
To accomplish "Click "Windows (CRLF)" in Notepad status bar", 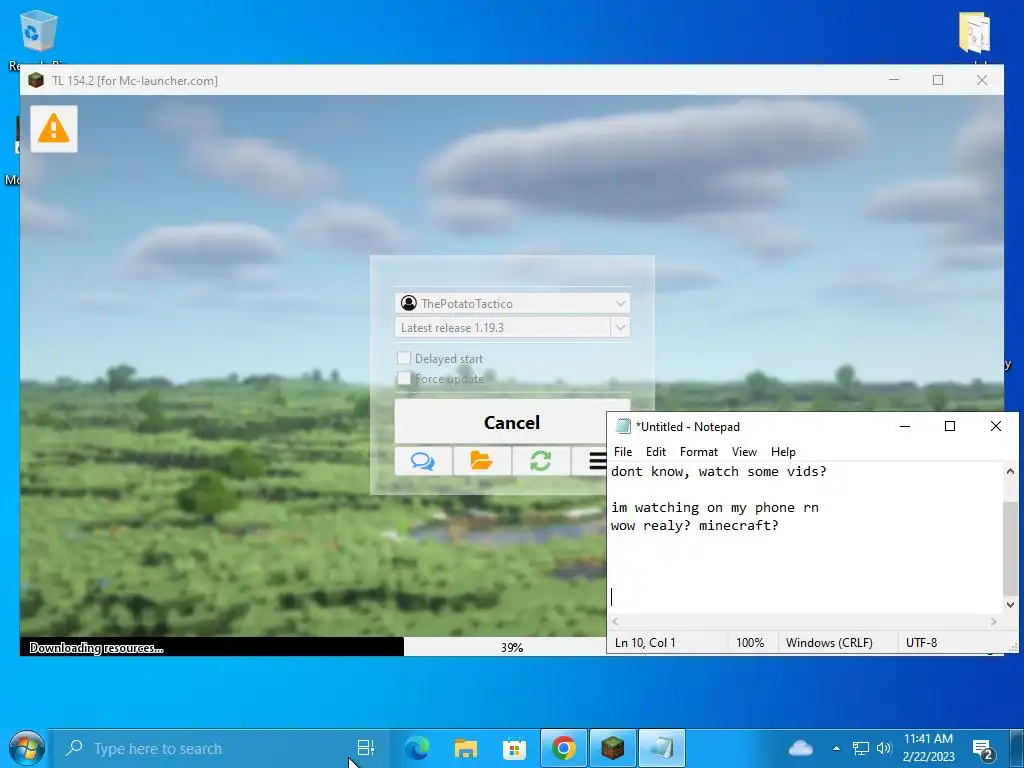I will pos(829,643).
